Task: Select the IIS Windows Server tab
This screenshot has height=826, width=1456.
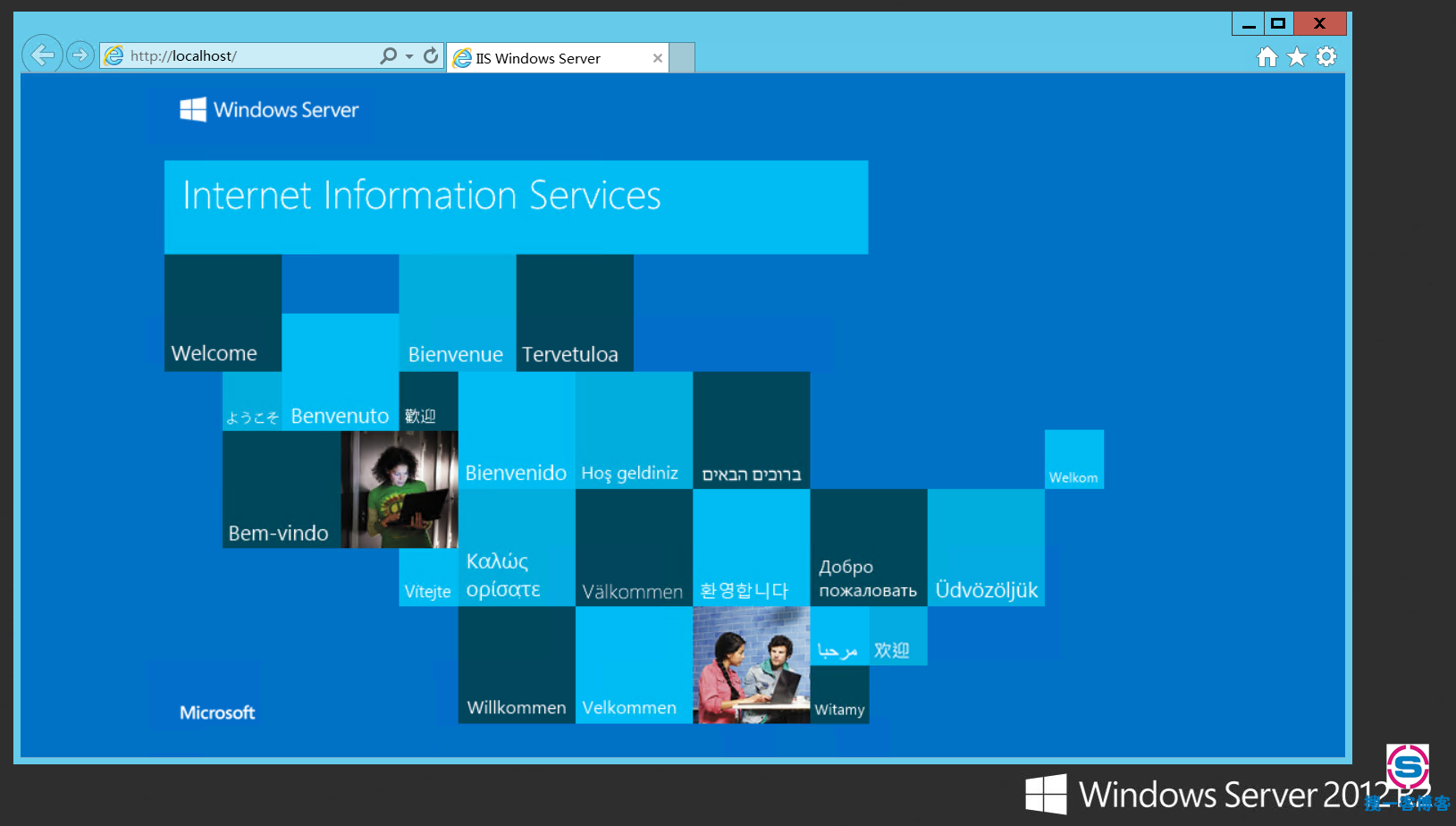Action: [545, 58]
